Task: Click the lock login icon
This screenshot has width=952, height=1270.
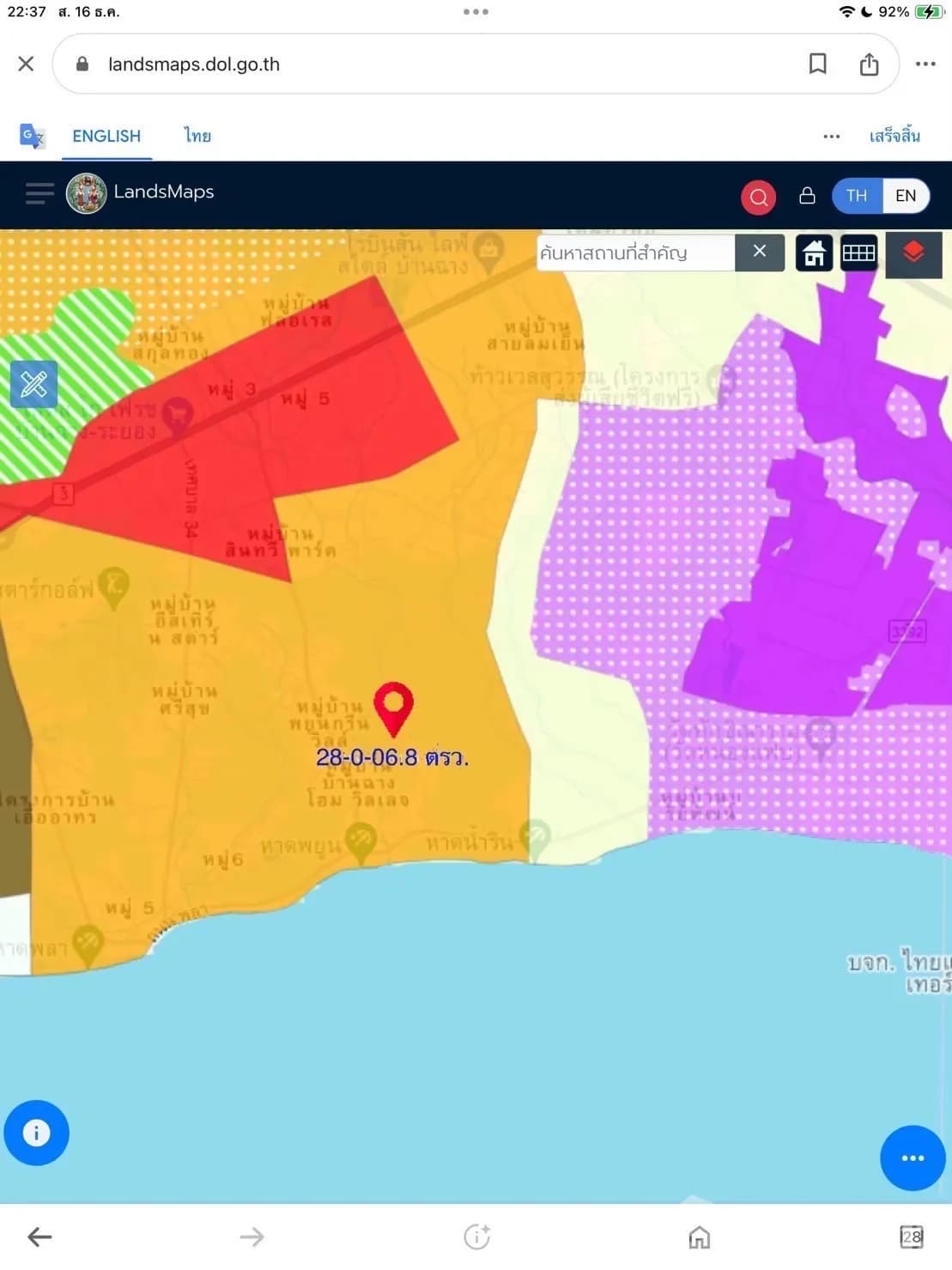Action: pos(807,196)
